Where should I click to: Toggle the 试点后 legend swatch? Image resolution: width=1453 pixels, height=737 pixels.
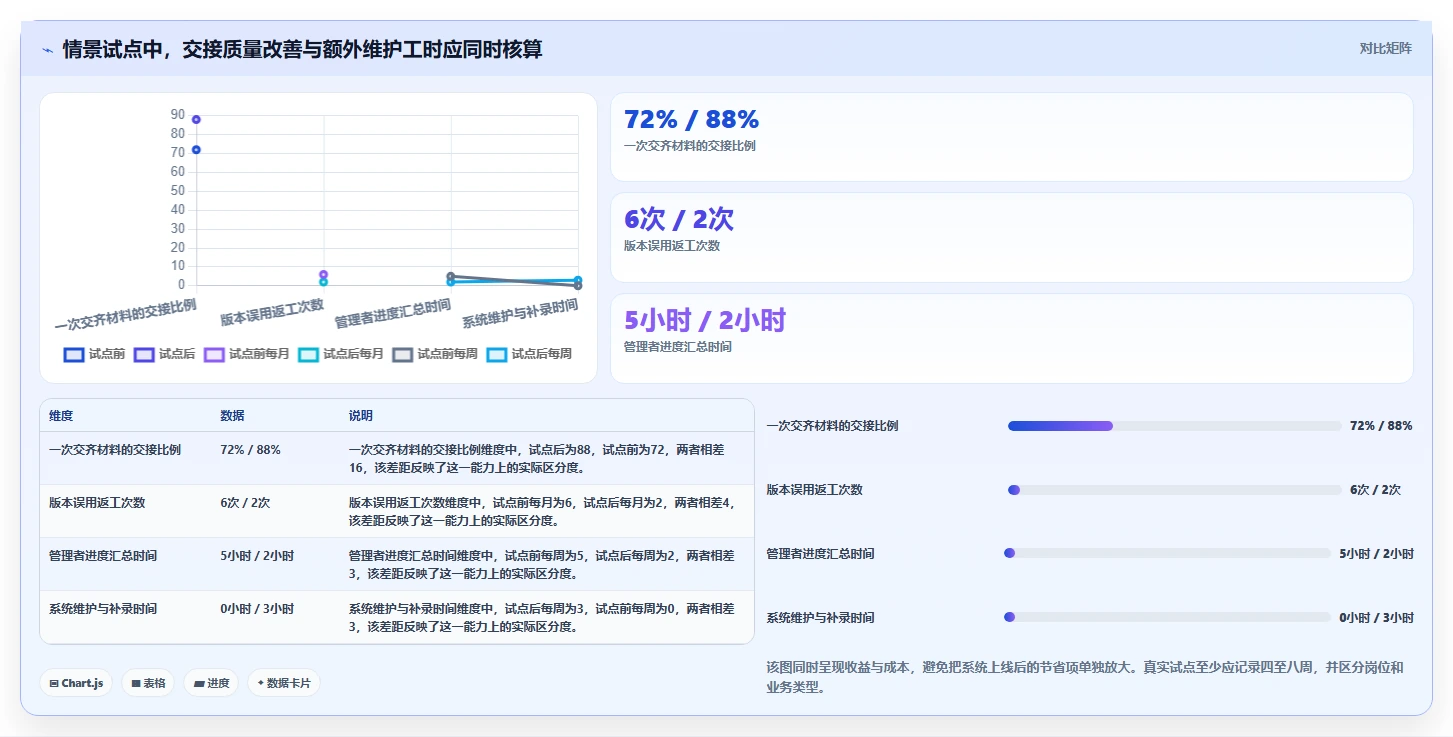143,354
